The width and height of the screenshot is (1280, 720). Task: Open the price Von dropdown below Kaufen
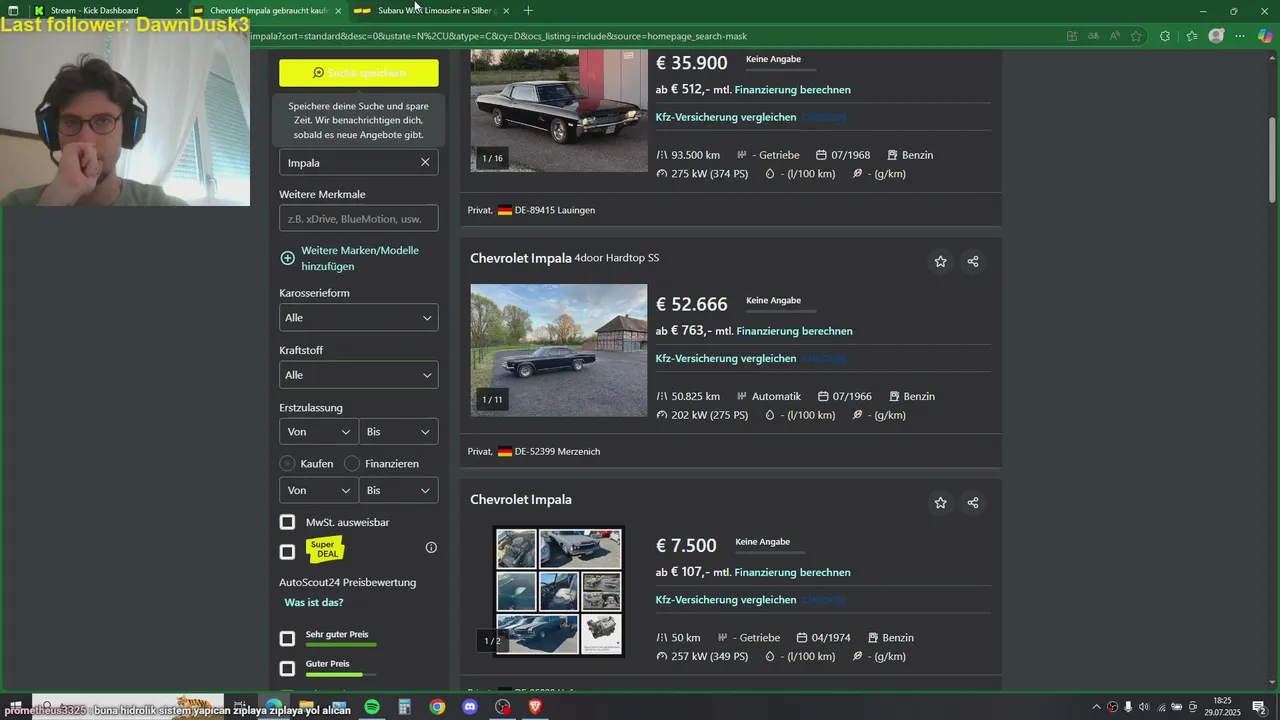pyautogui.click(x=318, y=490)
